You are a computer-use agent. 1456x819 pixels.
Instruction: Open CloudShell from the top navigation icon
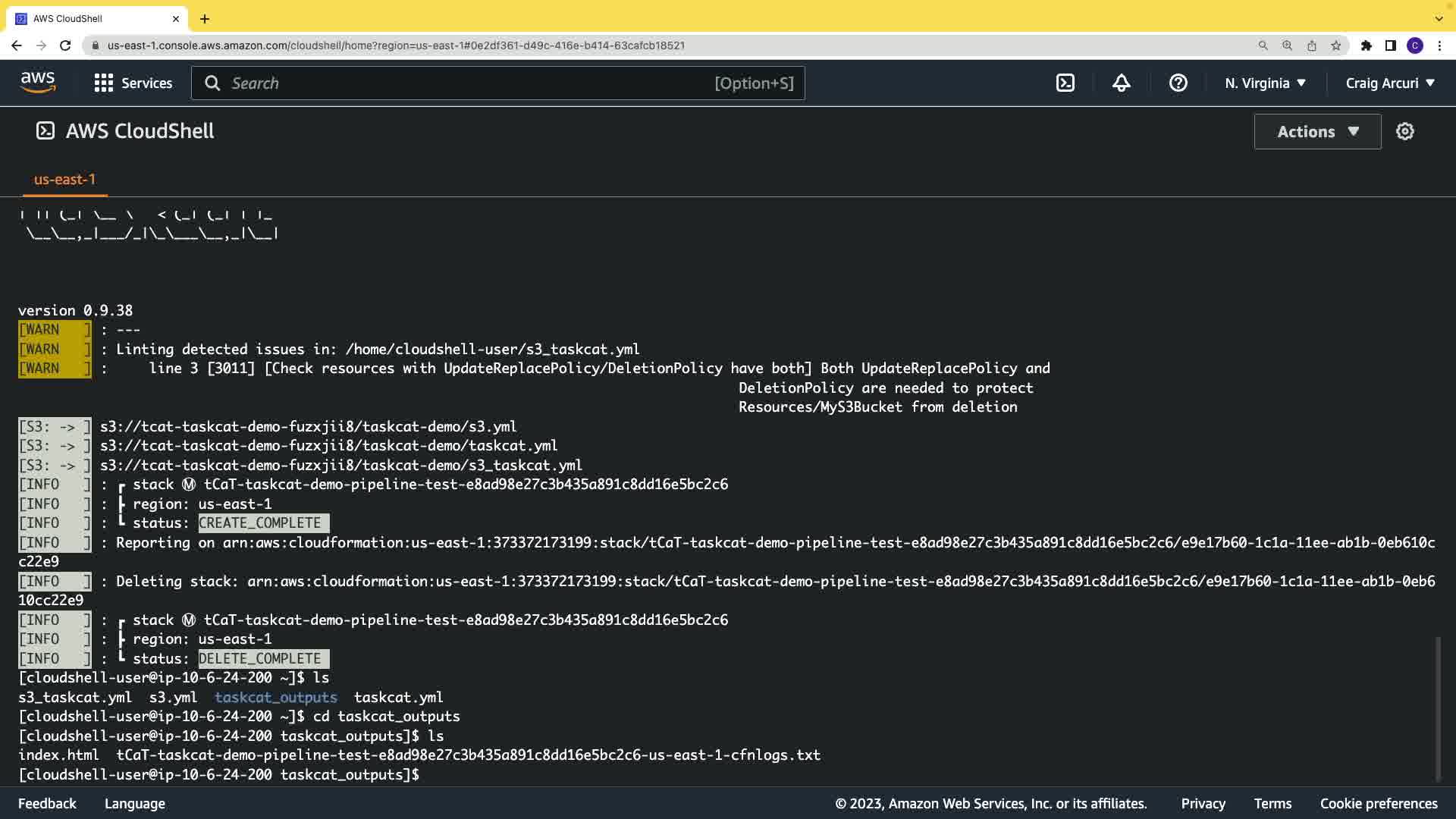click(x=1065, y=83)
